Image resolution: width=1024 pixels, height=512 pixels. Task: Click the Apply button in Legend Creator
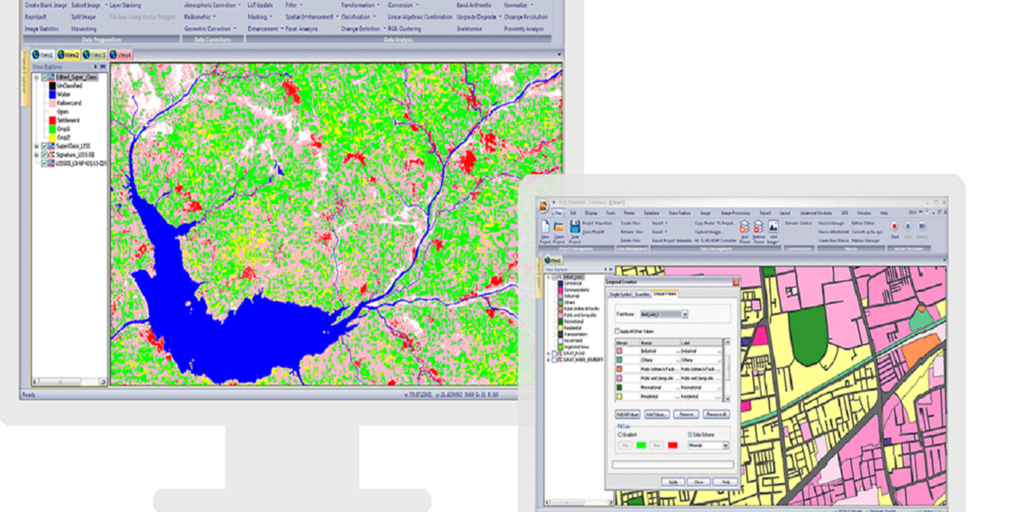(672, 481)
